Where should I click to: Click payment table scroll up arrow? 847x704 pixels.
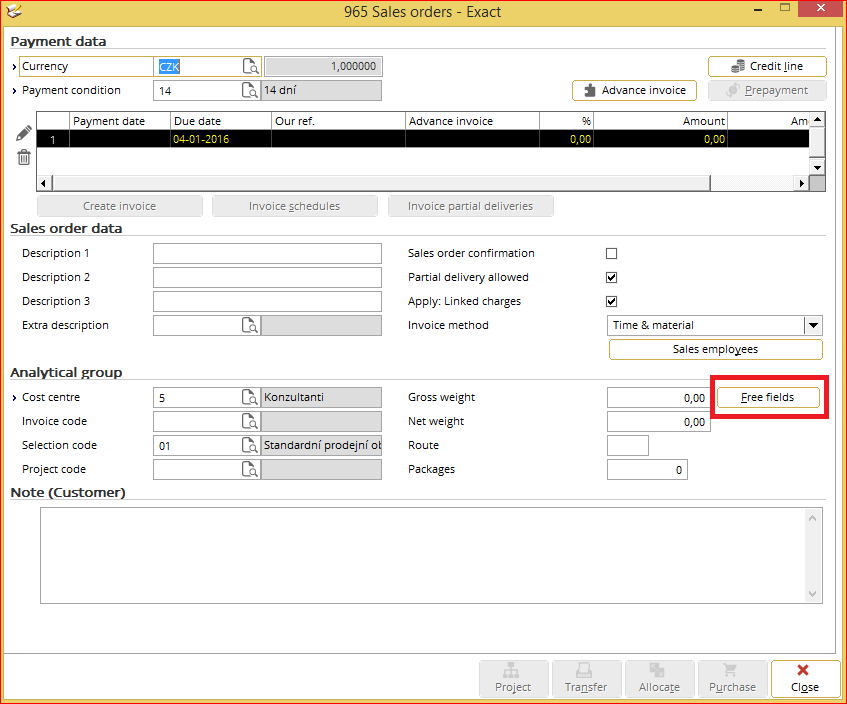pos(817,119)
